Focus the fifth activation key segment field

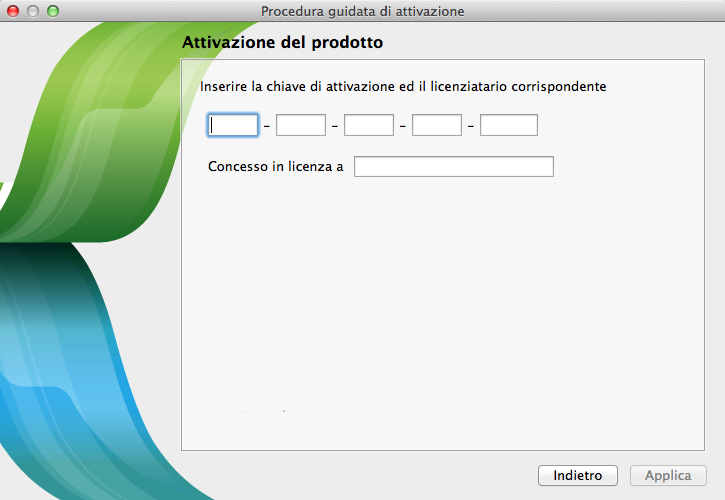point(509,125)
